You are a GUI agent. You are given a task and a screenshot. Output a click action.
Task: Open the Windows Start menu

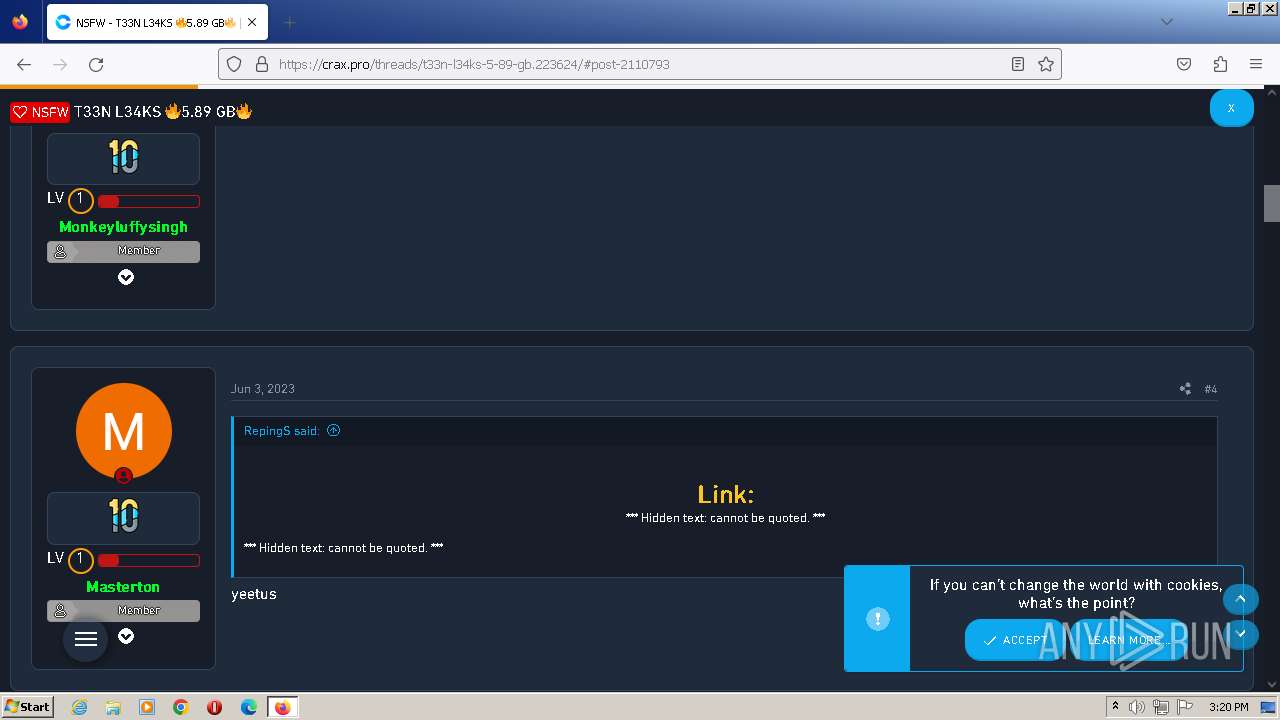[27, 706]
